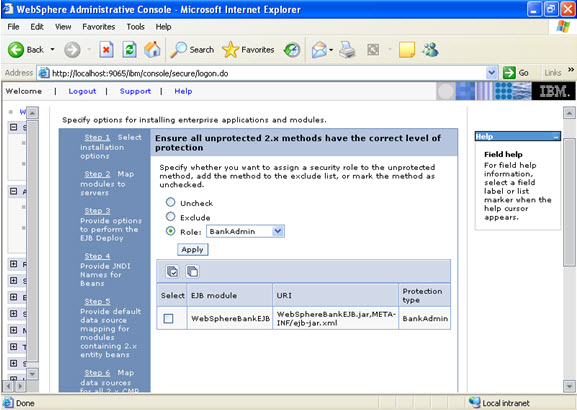Click the Apply button
577x410 pixels.
(192, 250)
